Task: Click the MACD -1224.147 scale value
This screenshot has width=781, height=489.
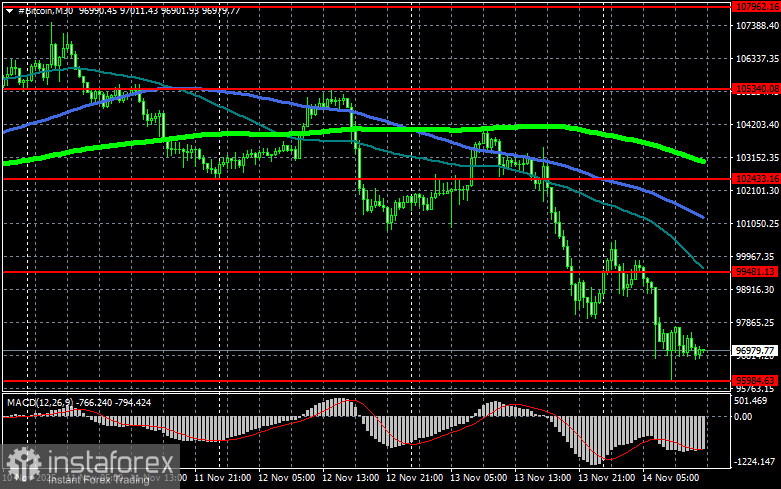Action: tap(755, 462)
